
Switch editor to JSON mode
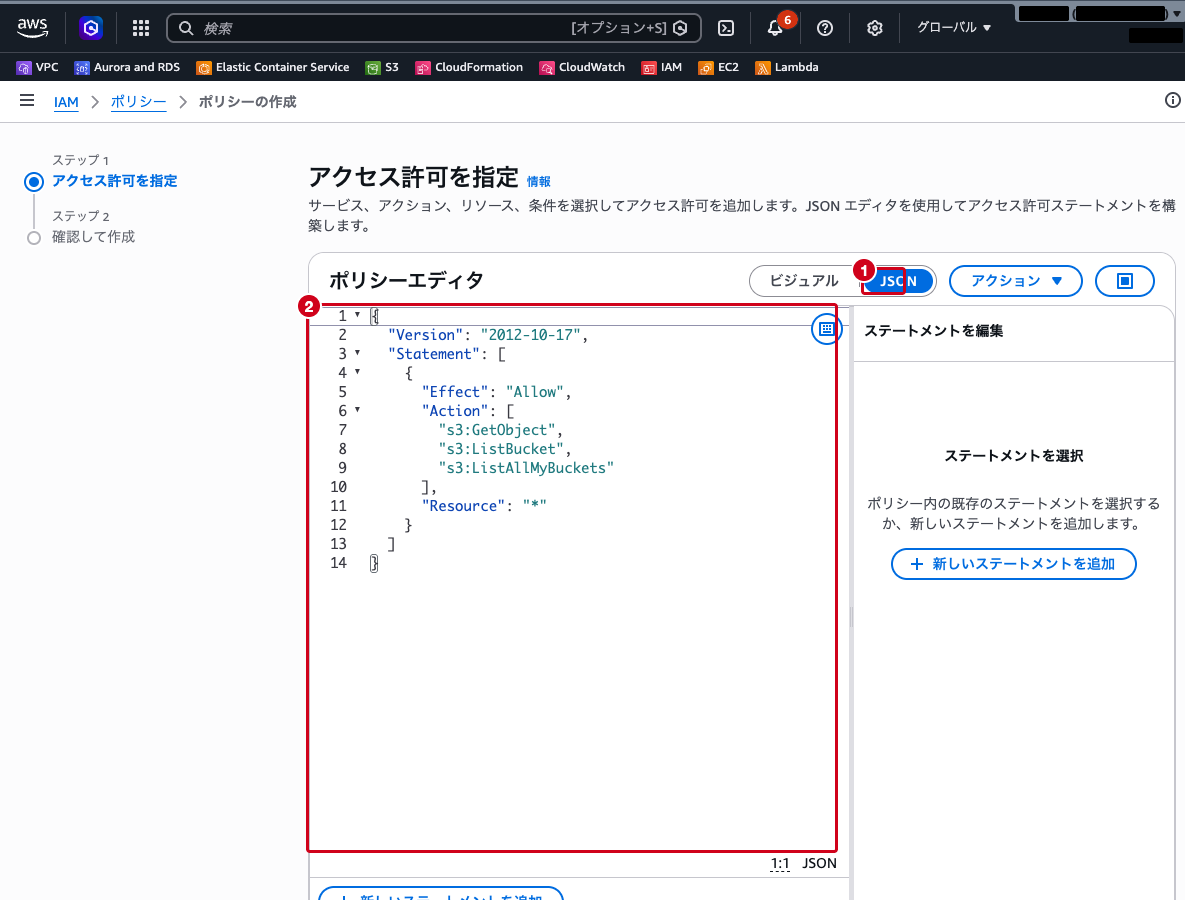[898, 281]
